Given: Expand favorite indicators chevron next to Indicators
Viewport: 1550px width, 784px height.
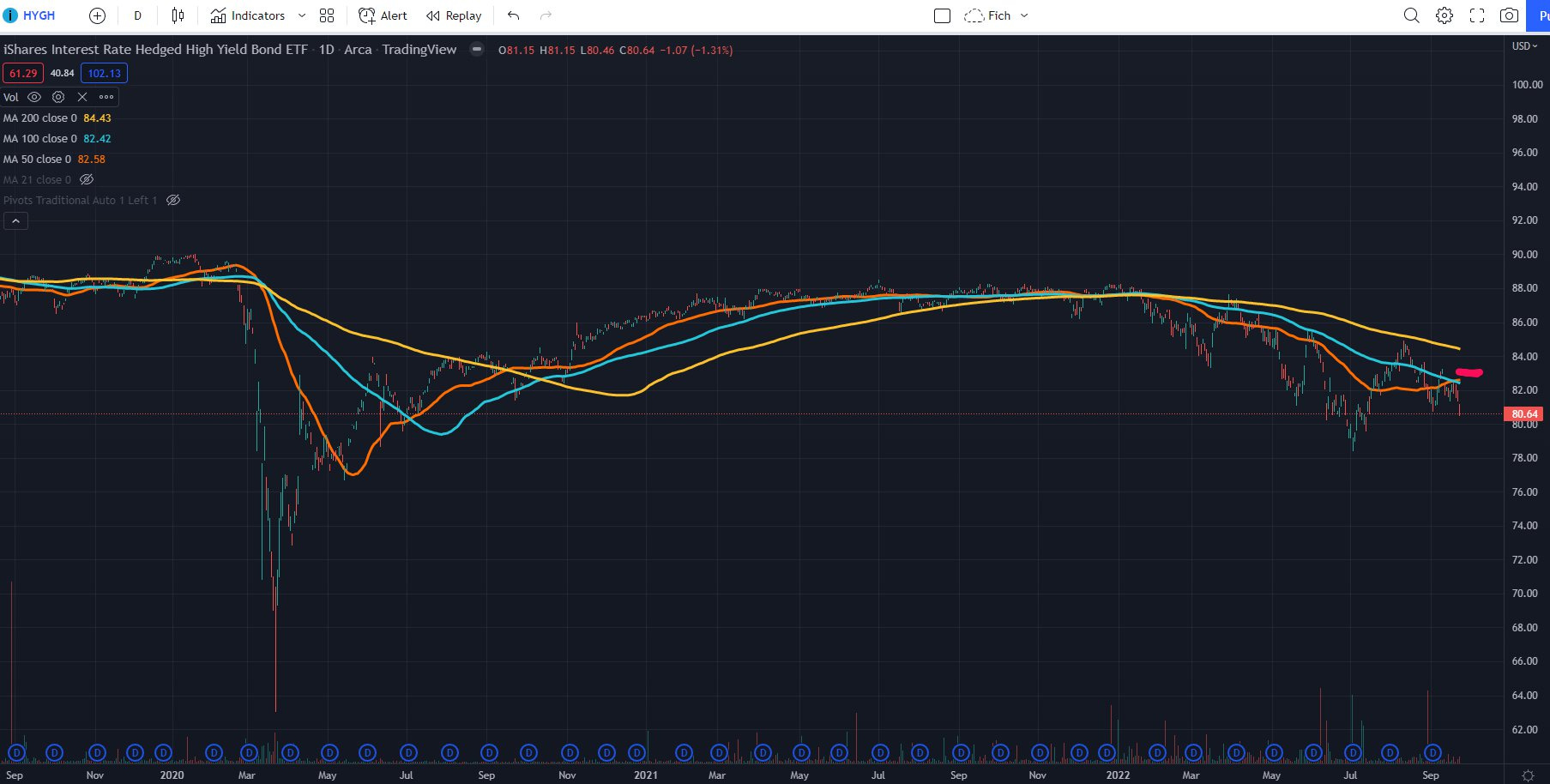Looking at the screenshot, I should click(x=302, y=15).
